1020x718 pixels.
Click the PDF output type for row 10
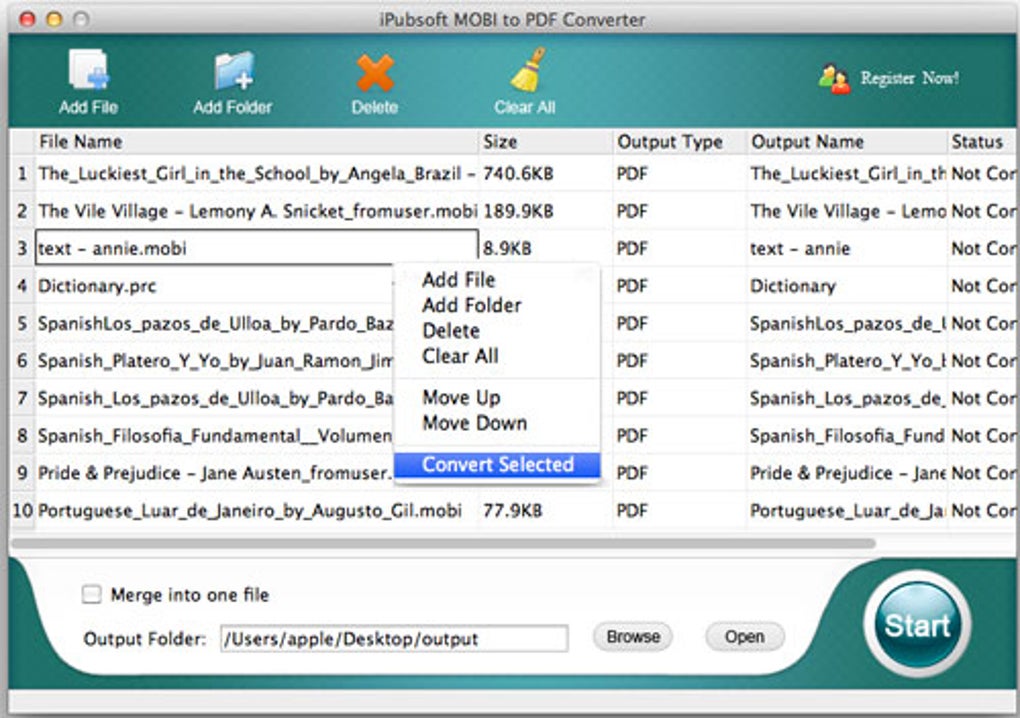pos(632,511)
